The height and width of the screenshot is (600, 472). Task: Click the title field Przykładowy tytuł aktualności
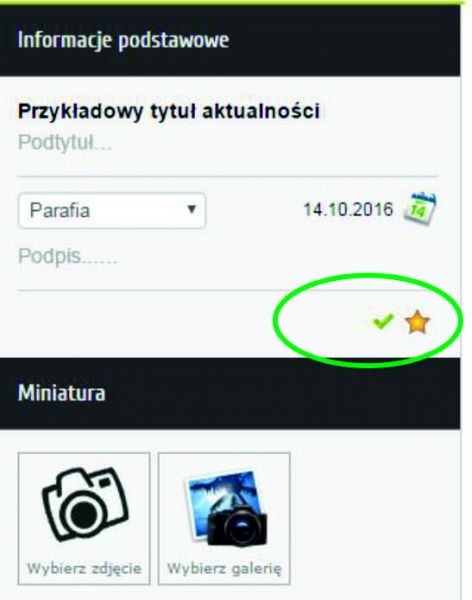click(x=168, y=111)
